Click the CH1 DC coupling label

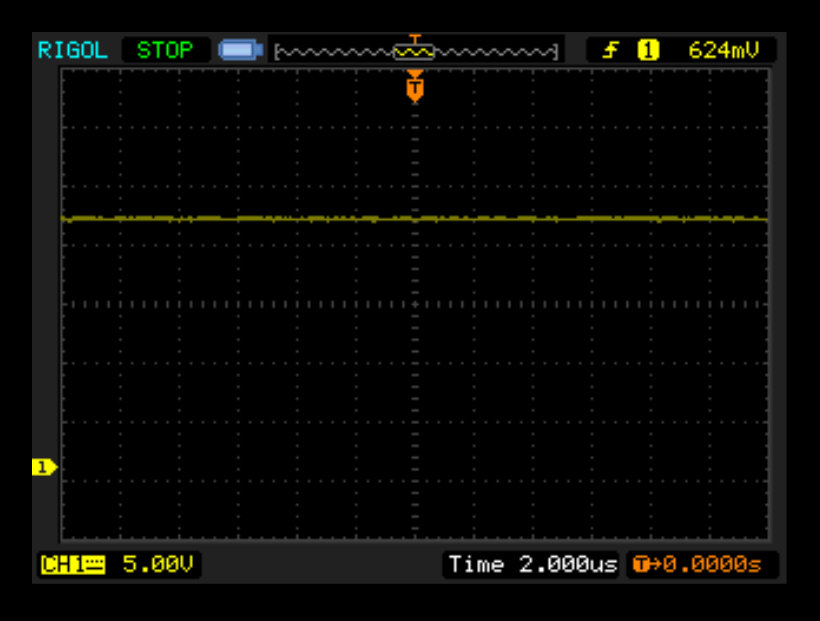pos(73,564)
